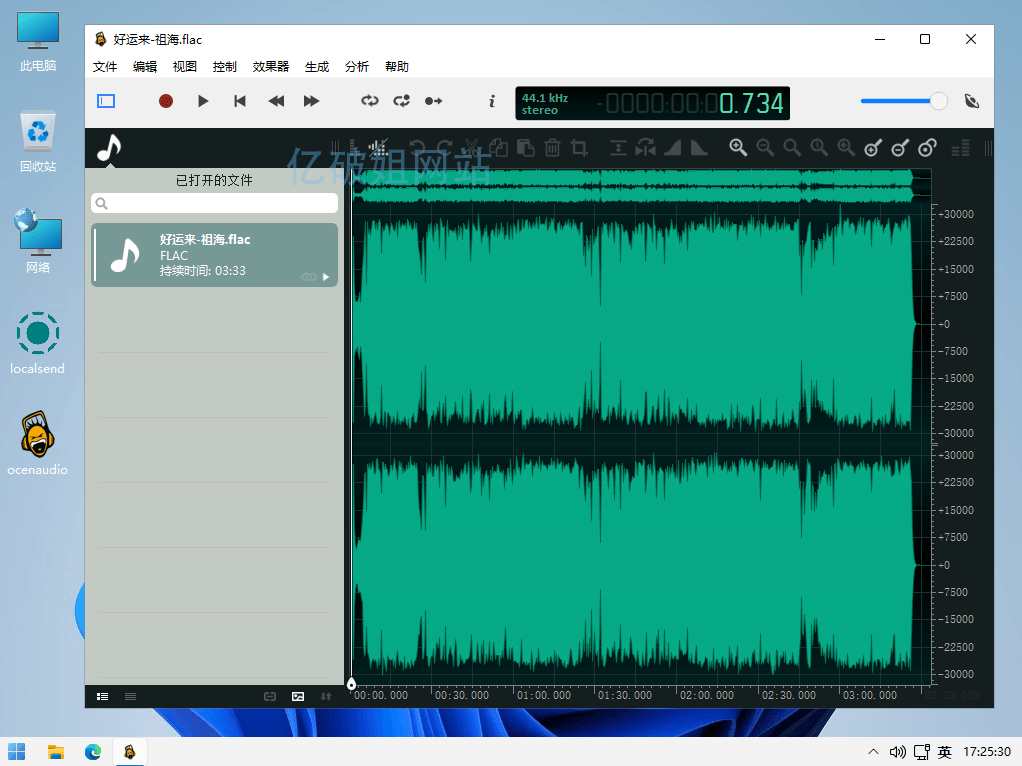1022x766 pixels.
Task: Click the zoom in magnifier icon
Action: 738,148
